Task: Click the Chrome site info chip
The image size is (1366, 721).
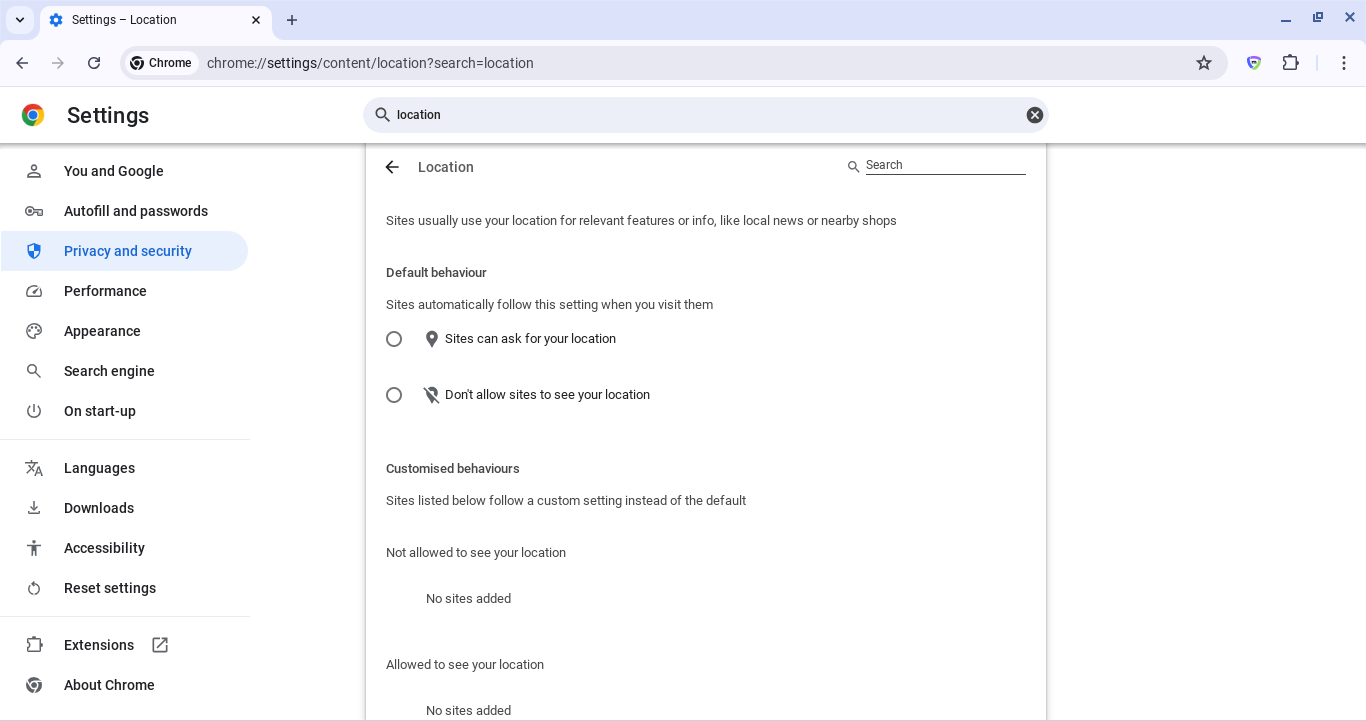Action: tap(161, 63)
